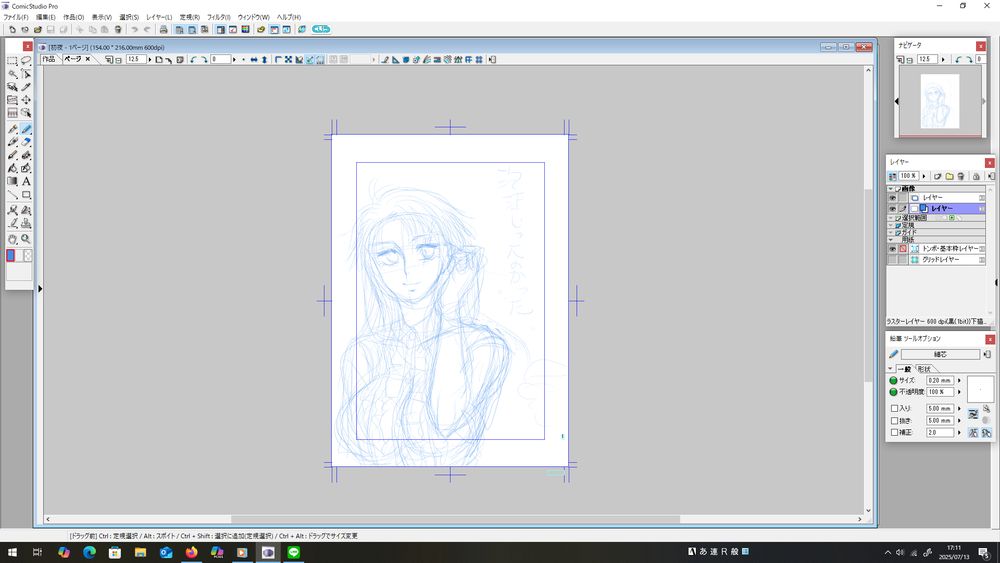This screenshot has height=563, width=1000.
Task: Click the blue foreground color swatch
Action: tap(11, 256)
